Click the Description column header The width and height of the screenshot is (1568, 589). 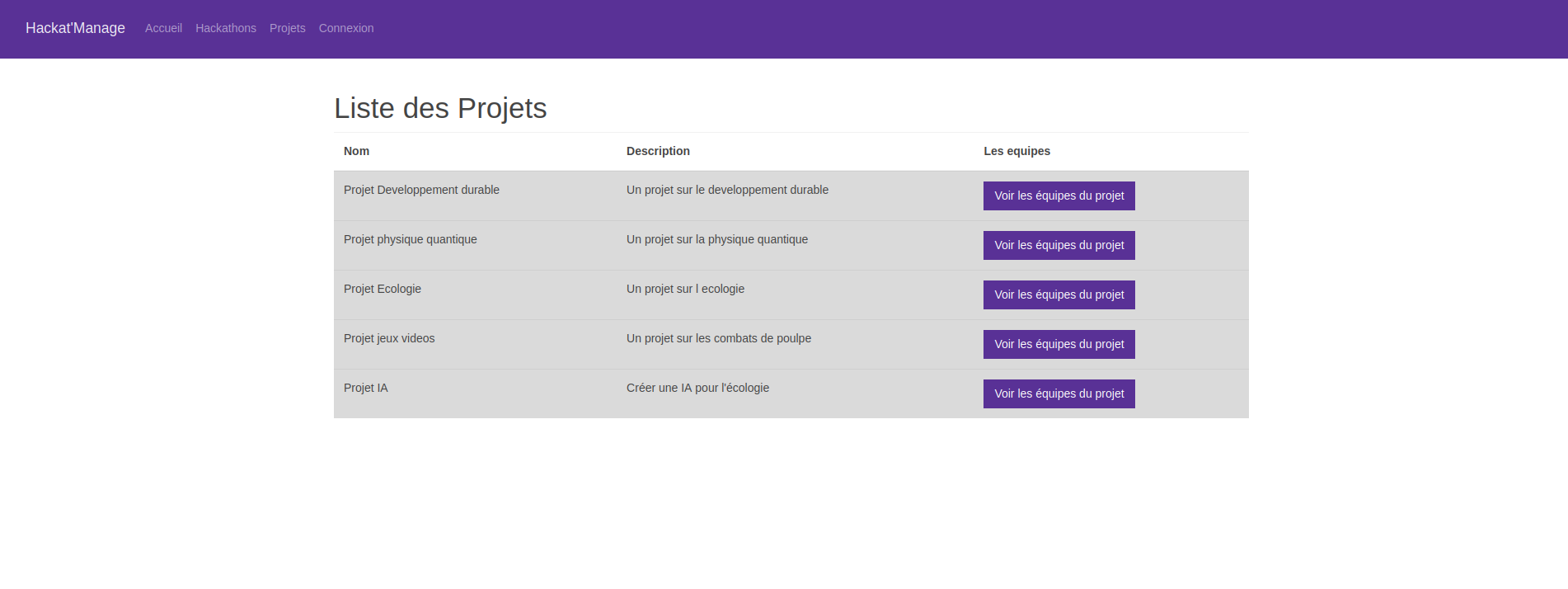click(x=658, y=151)
